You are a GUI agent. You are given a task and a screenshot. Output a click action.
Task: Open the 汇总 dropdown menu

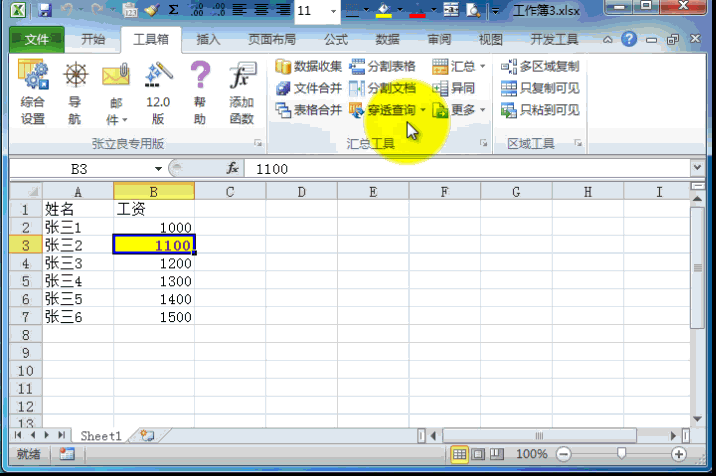tap(483, 66)
